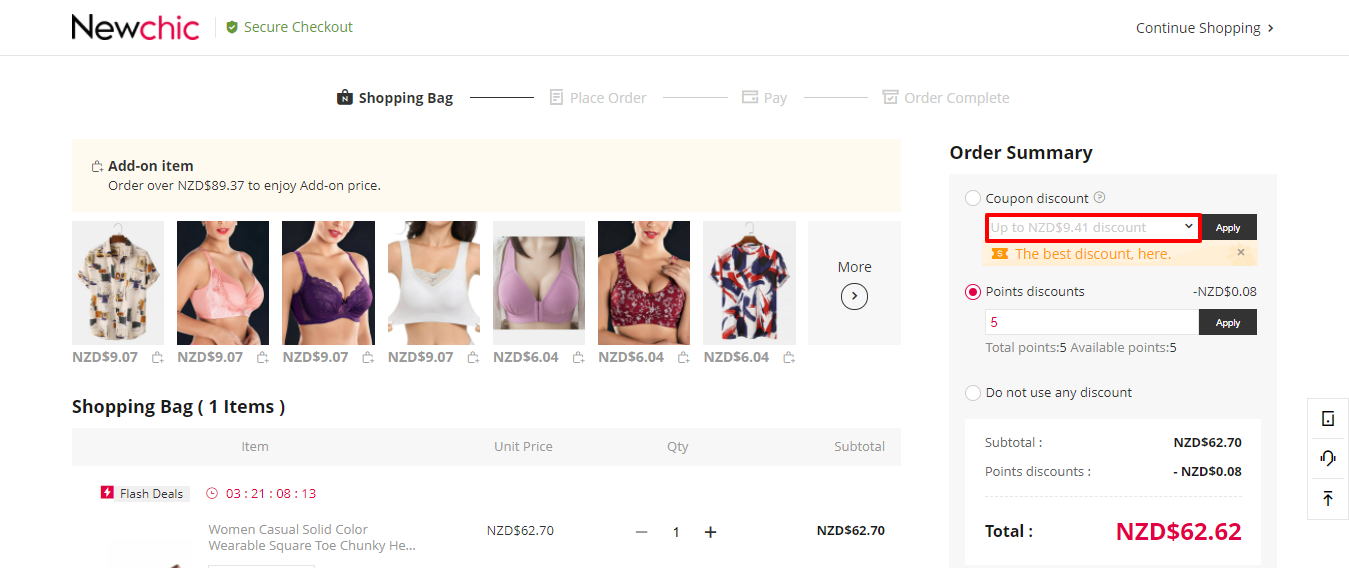Open the purple lace bra thumbnail
The width and height of the screenshot is (1349, 568).
click(328, 283)
